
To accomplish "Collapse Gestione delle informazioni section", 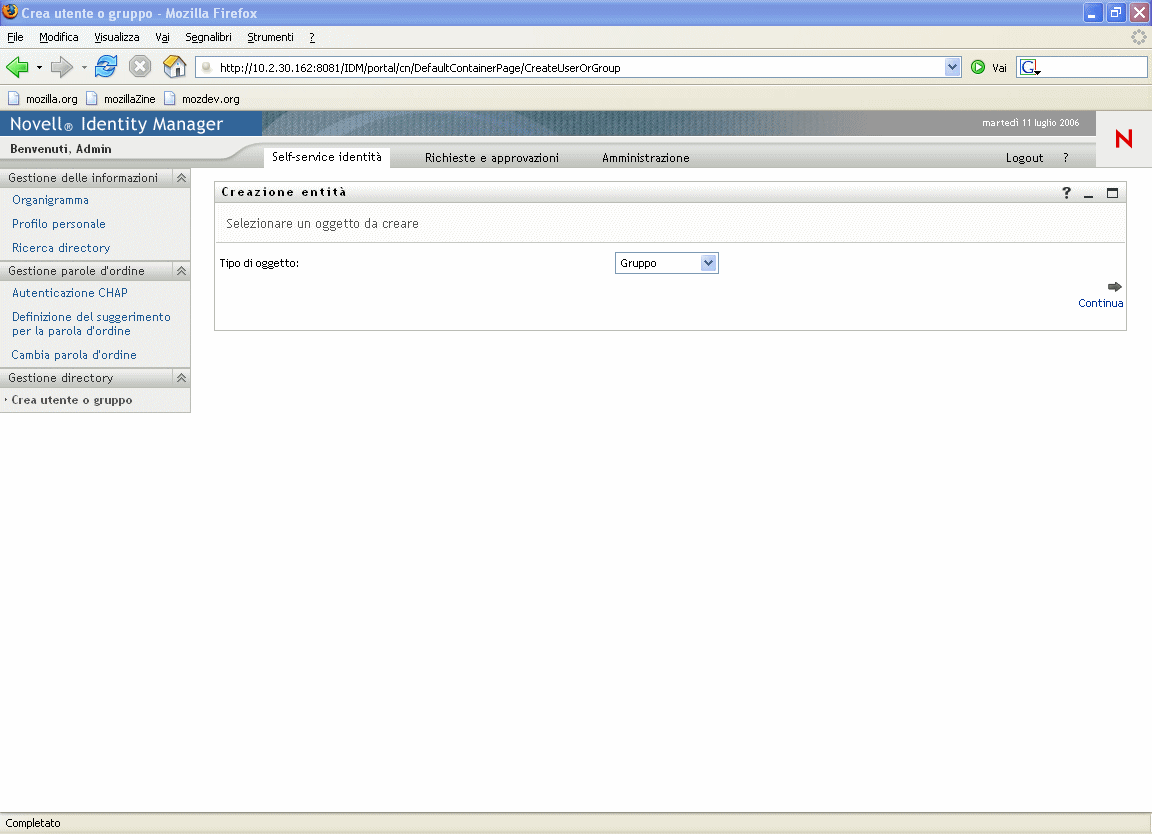I will click(181, 178).
